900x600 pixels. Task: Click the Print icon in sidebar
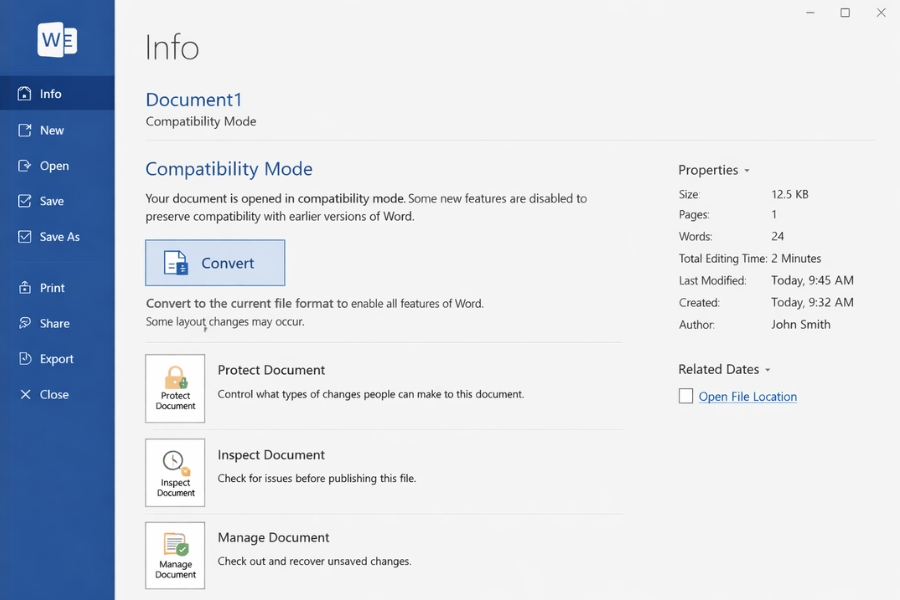[x=25, y=288]
